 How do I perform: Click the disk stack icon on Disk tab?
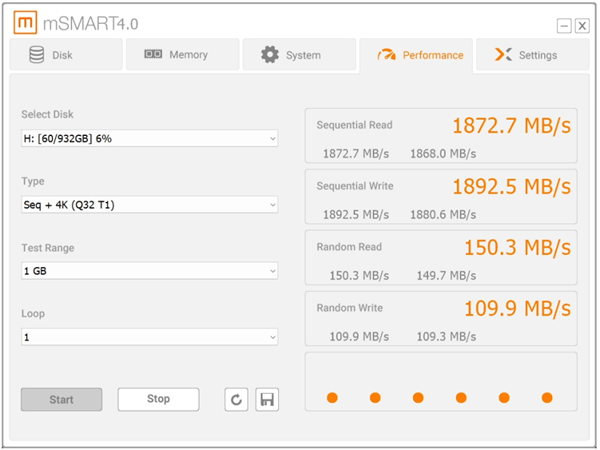point(37,55)
